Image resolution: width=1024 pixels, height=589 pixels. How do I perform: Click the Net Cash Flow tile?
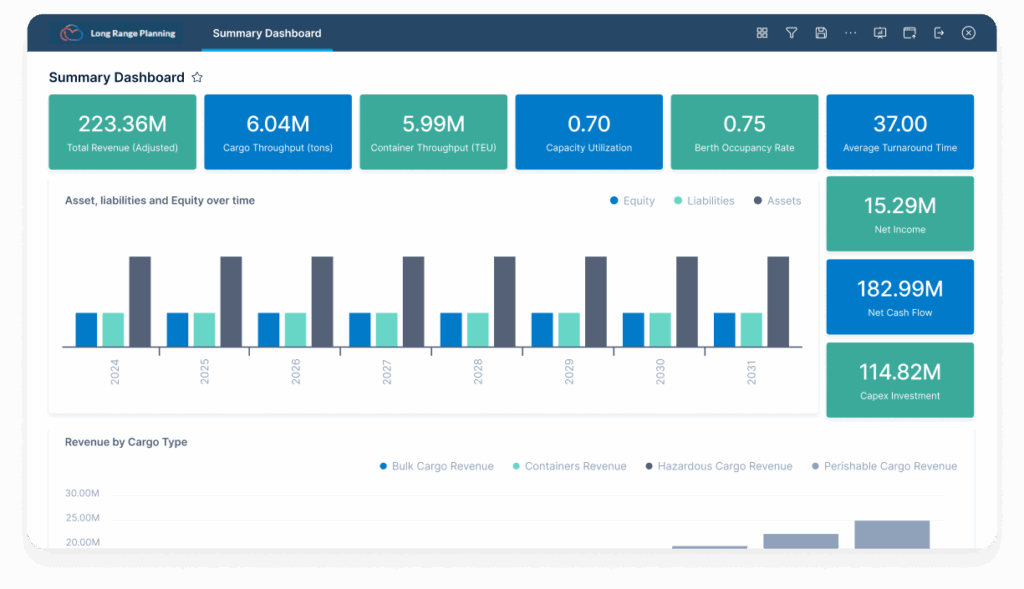pyautogui.click(x=900, y=297)
